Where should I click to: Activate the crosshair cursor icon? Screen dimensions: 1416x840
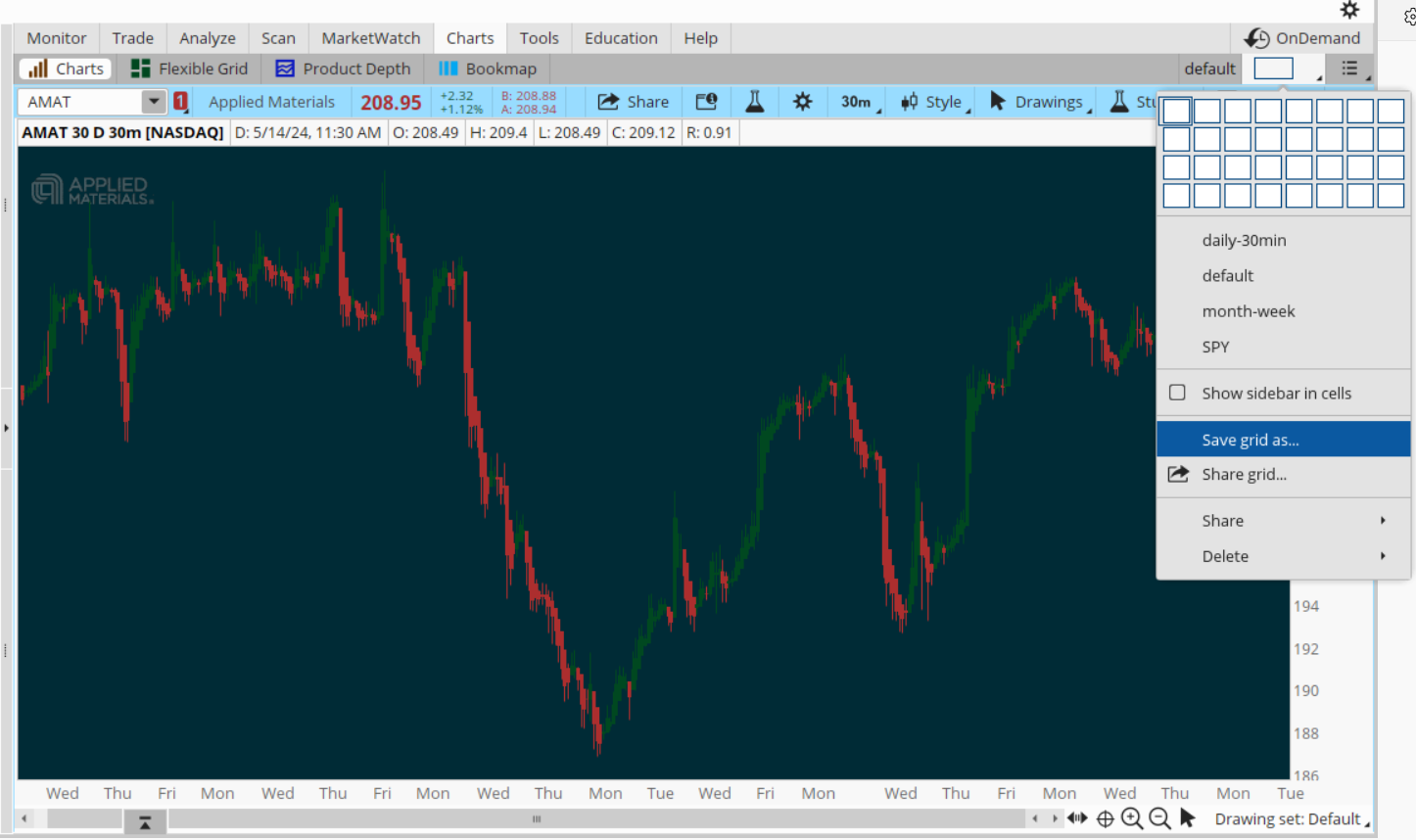[x=1106, y=818]
